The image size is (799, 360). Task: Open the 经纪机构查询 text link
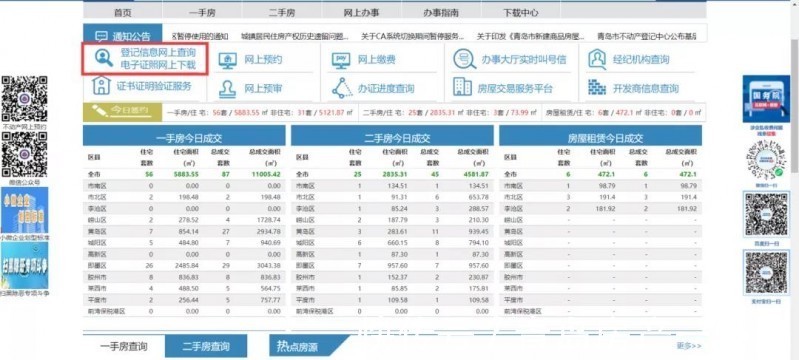[x=641, y=60]
